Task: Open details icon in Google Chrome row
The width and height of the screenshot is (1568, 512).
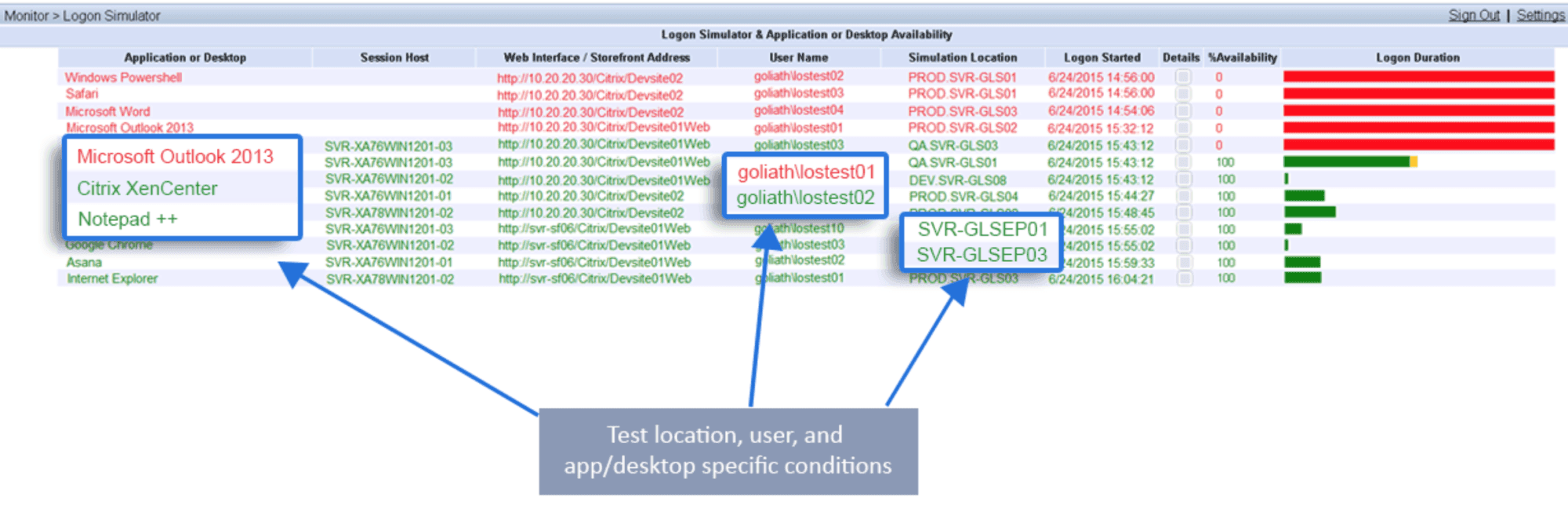Action: click(x=1183, y=245)
